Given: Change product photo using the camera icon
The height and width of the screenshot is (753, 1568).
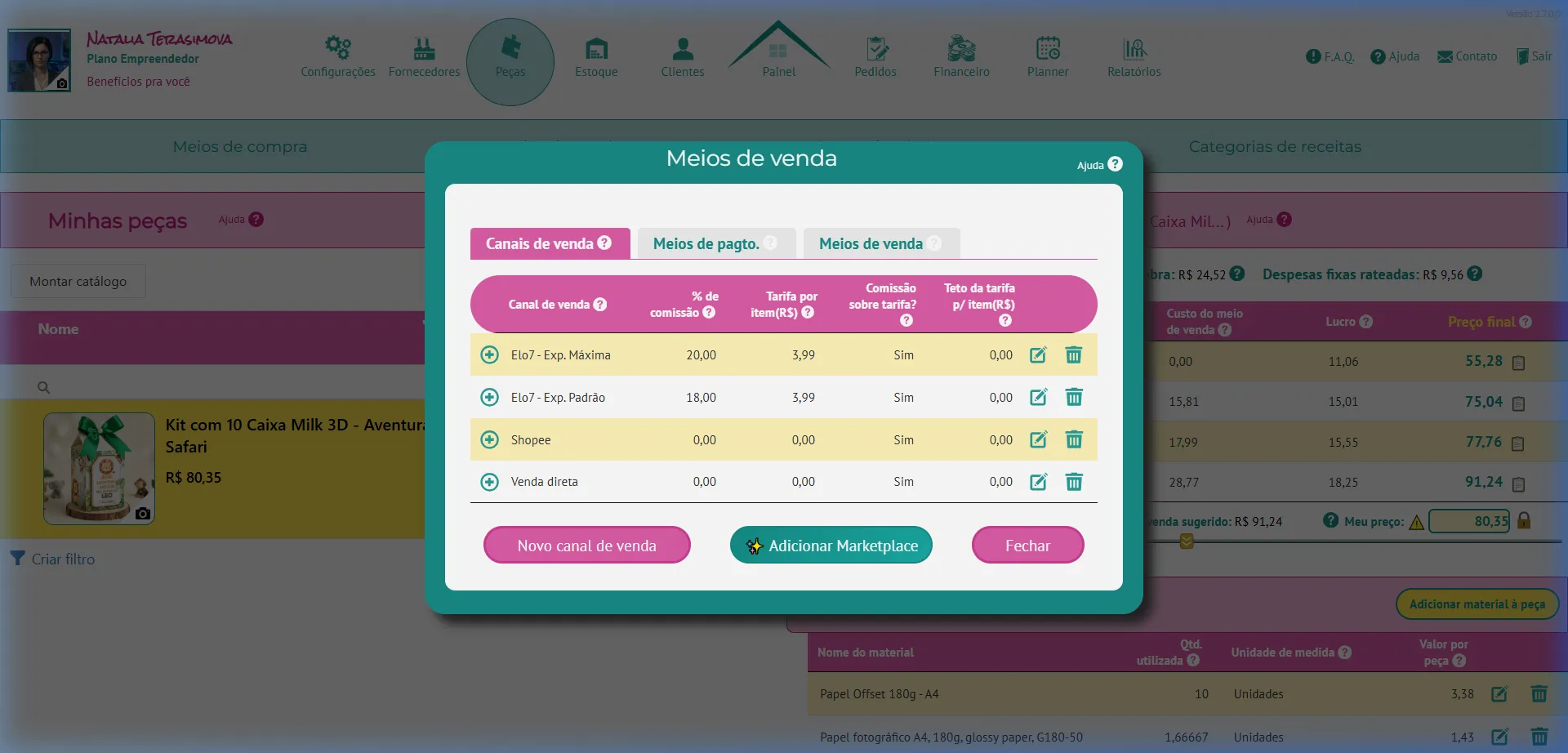Looking at the screenshot, I should coord(142,513).
